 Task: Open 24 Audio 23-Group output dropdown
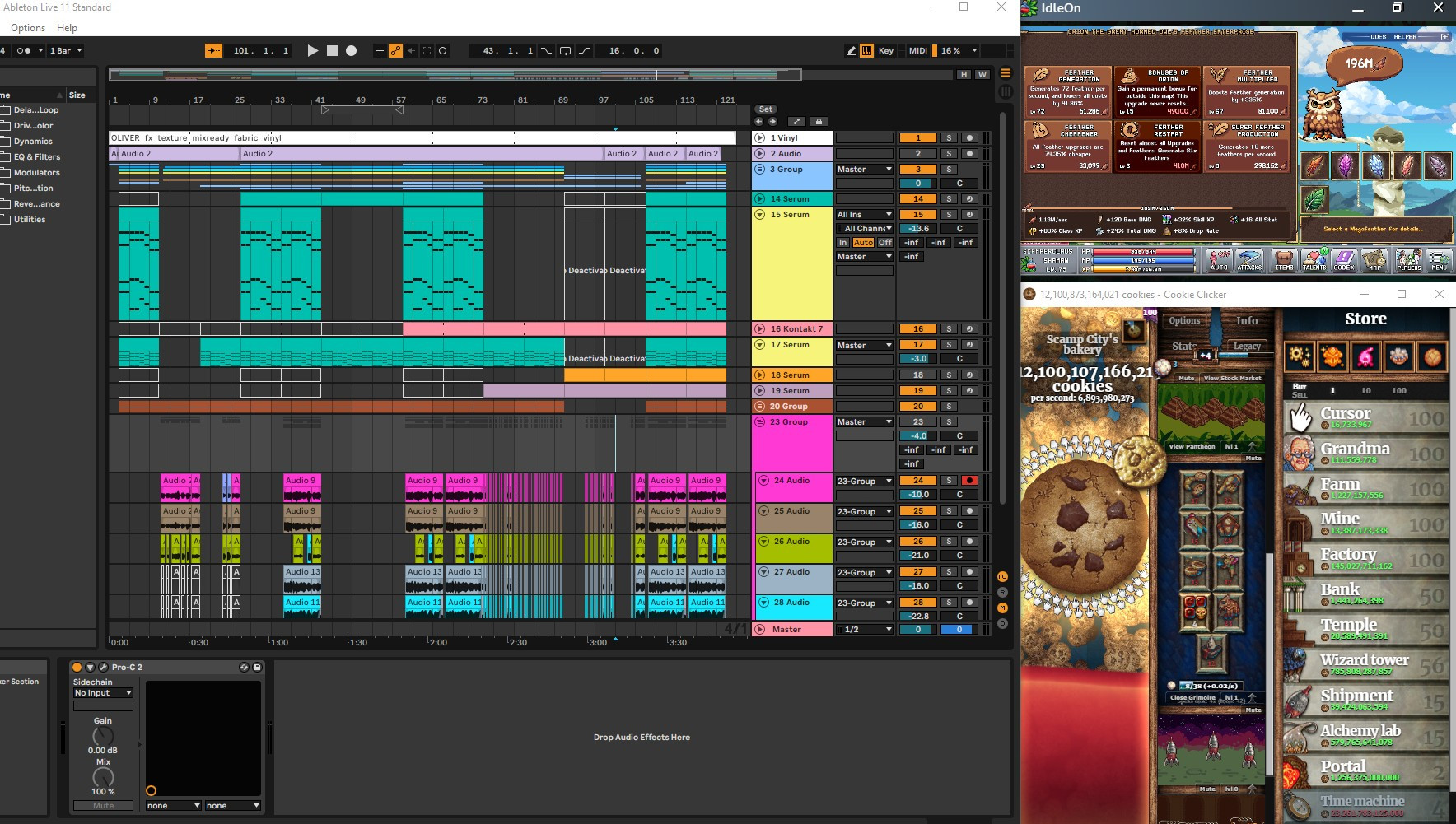pyautogui.click(x=865, y=481)
